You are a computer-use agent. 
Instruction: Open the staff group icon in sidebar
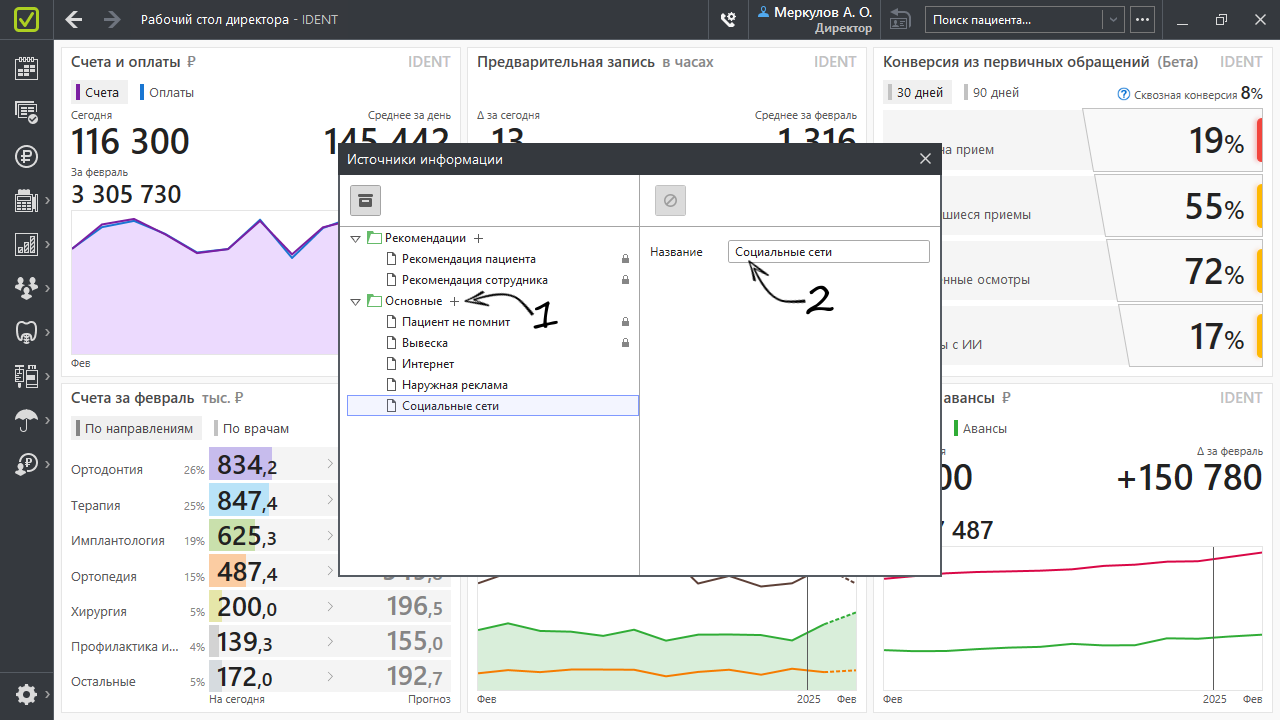point(27,288)
